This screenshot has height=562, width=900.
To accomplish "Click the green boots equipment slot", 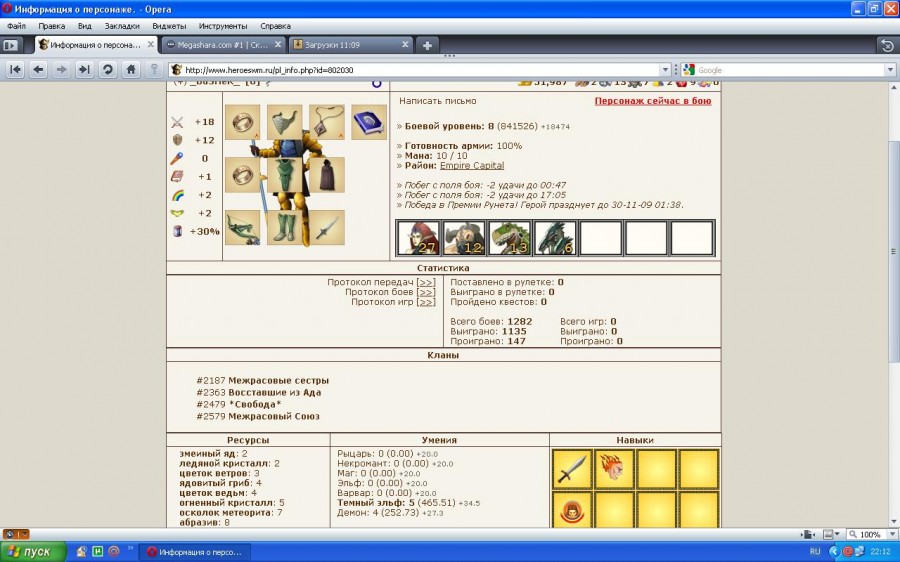I will click(x=284, y=227).
